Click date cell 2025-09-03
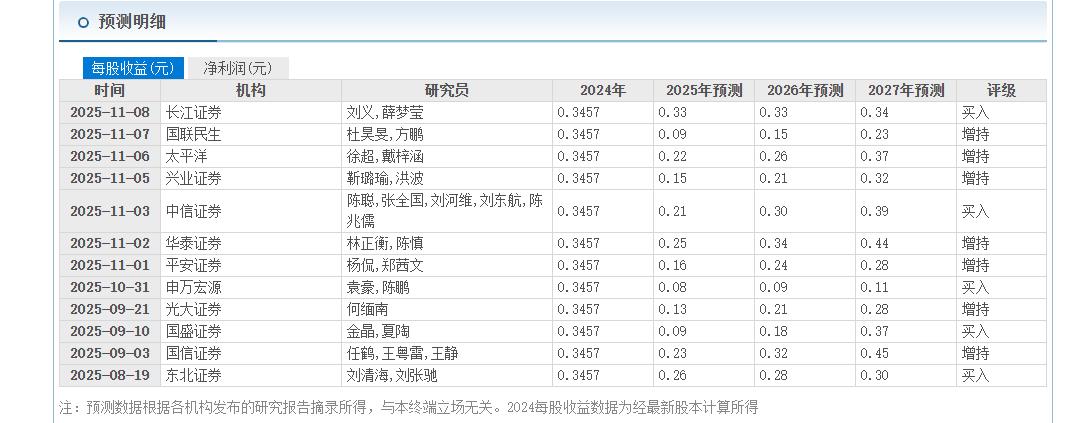 110,354
